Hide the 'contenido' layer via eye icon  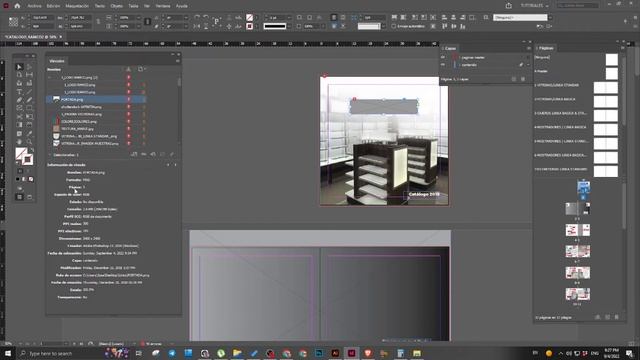[443, 65]
